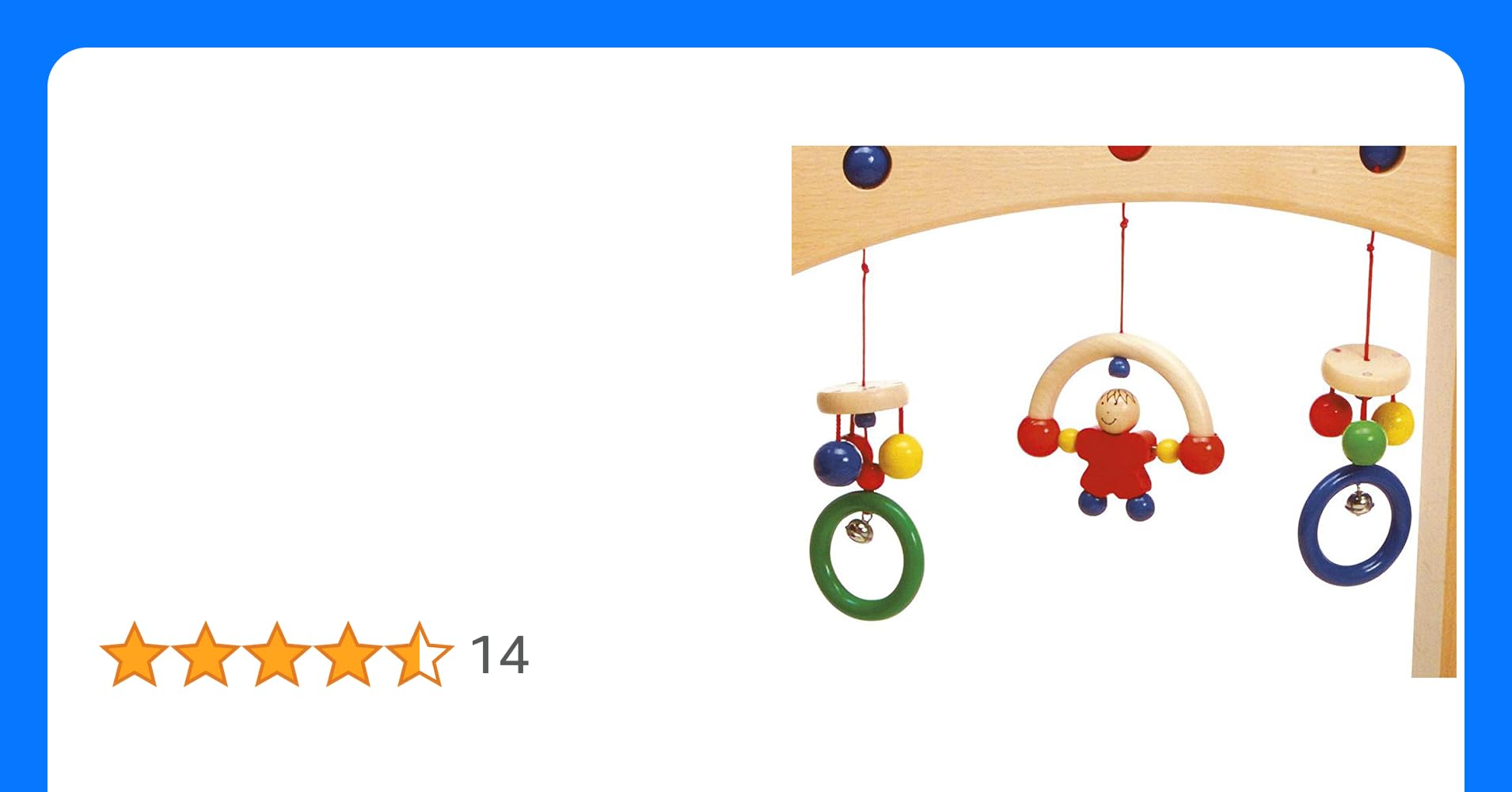The image size is (1512, 792).
Task: Click the half-filled fifth rating star
Action: click(420, 654)
